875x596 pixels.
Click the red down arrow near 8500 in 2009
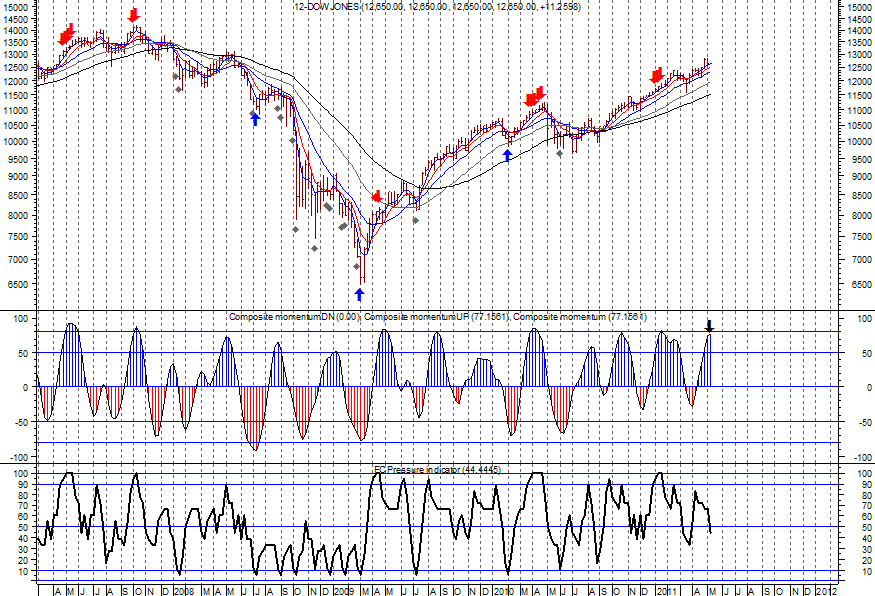(x=377, y=196)
